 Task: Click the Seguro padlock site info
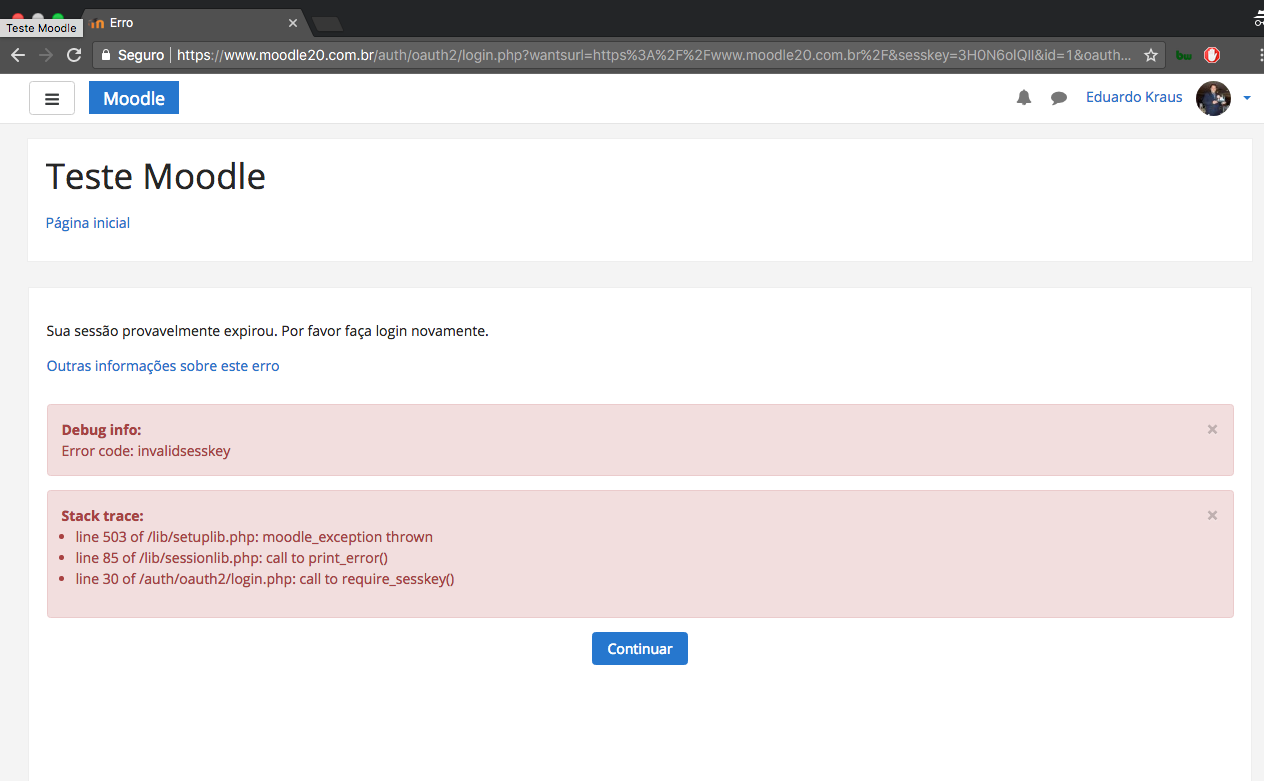pos(132,55)
